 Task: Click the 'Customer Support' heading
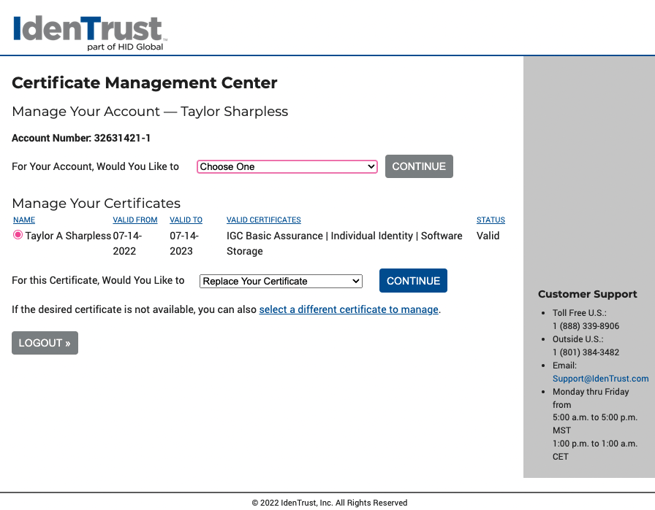[x=587, y=294]
